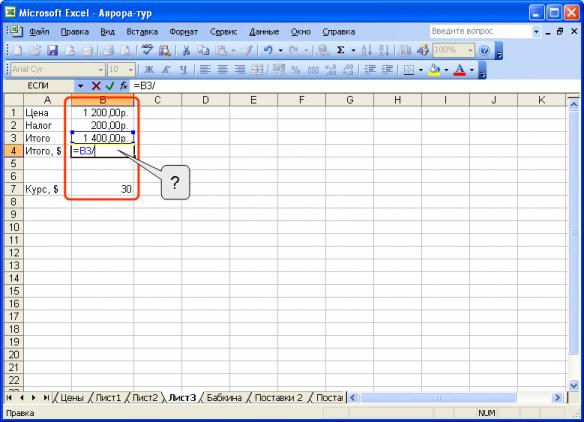Toggle italic with the К button

tap(166, 69)
